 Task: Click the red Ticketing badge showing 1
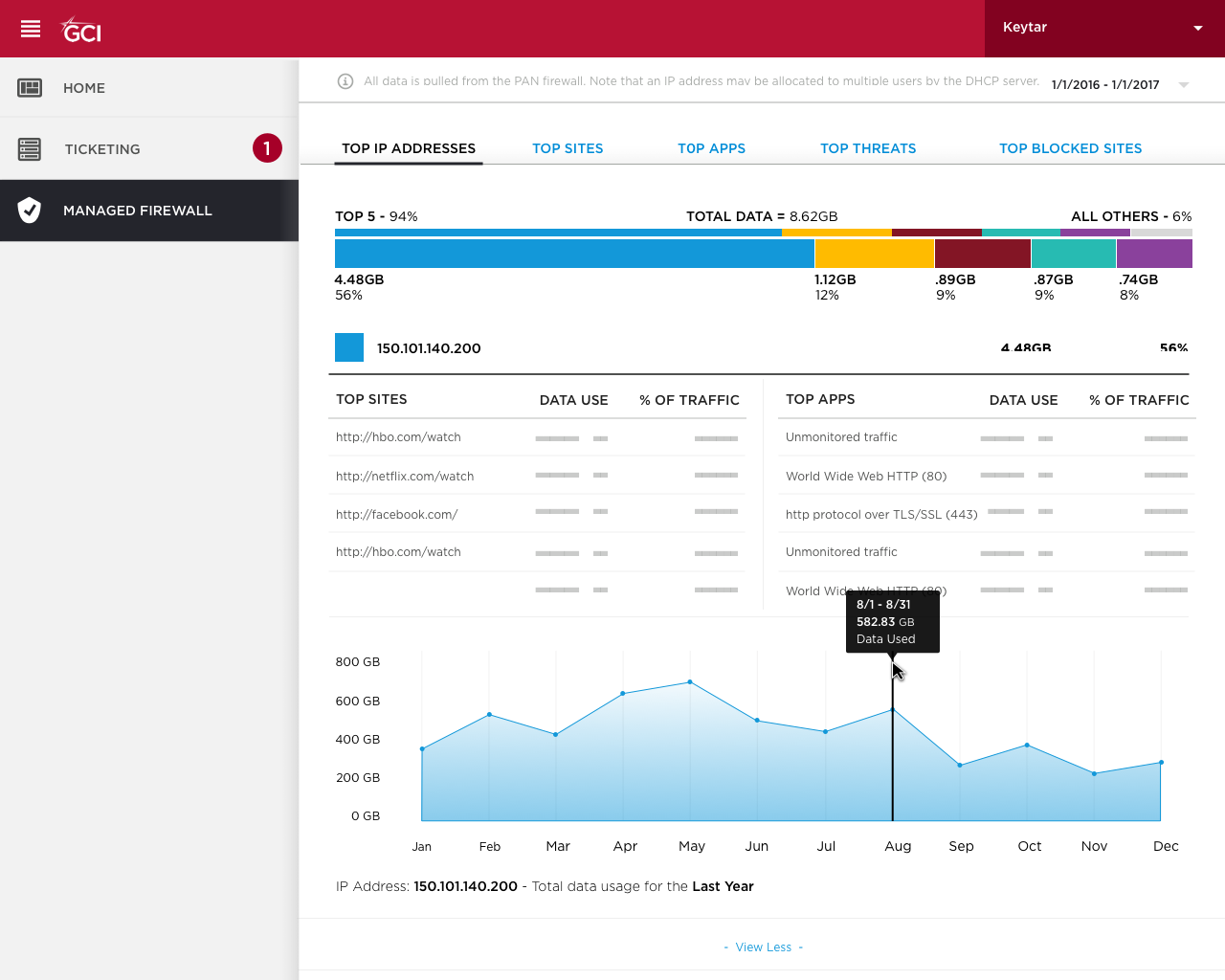[267, 148]
